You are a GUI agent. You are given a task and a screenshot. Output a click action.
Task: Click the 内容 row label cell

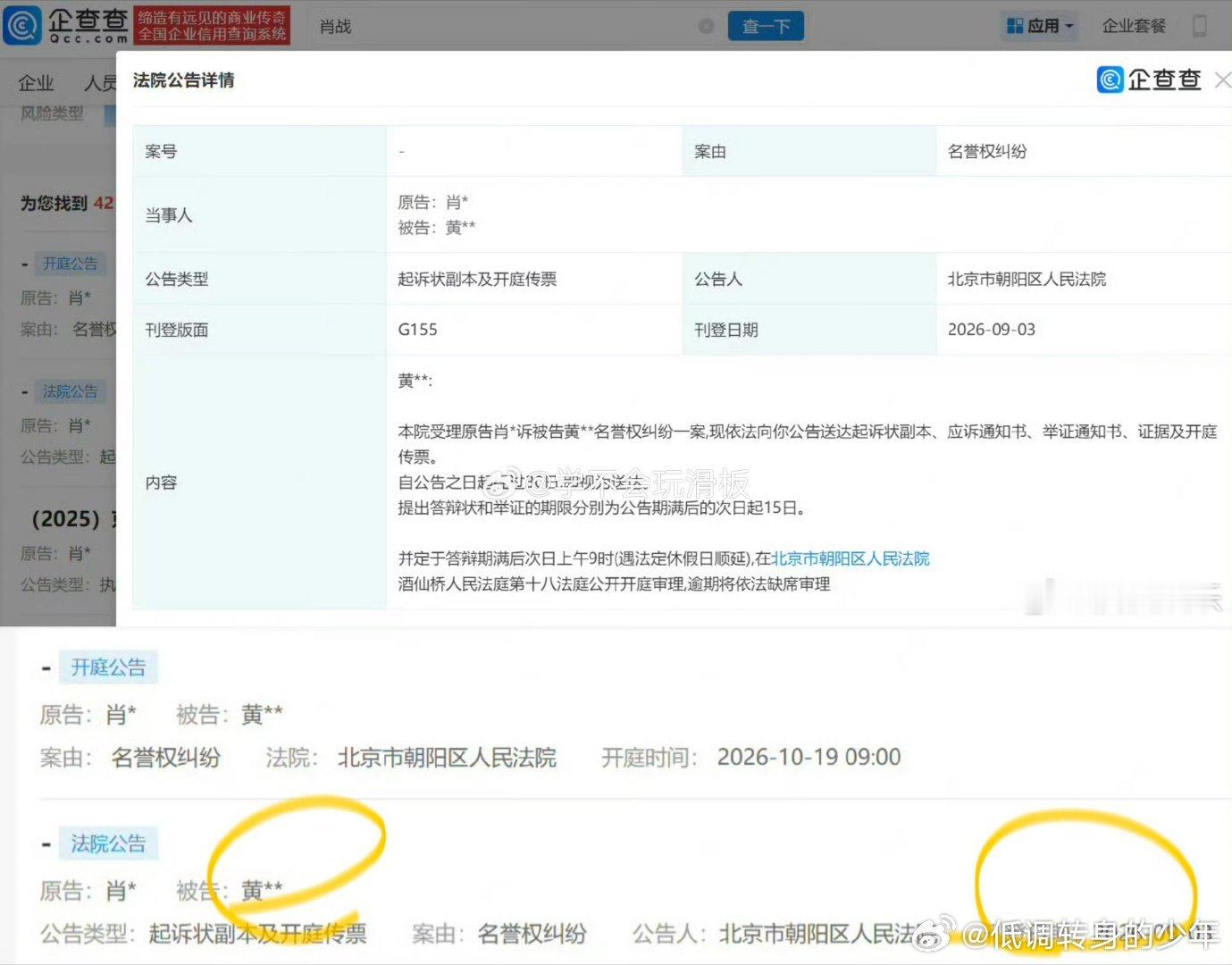(x=259, y=482)
